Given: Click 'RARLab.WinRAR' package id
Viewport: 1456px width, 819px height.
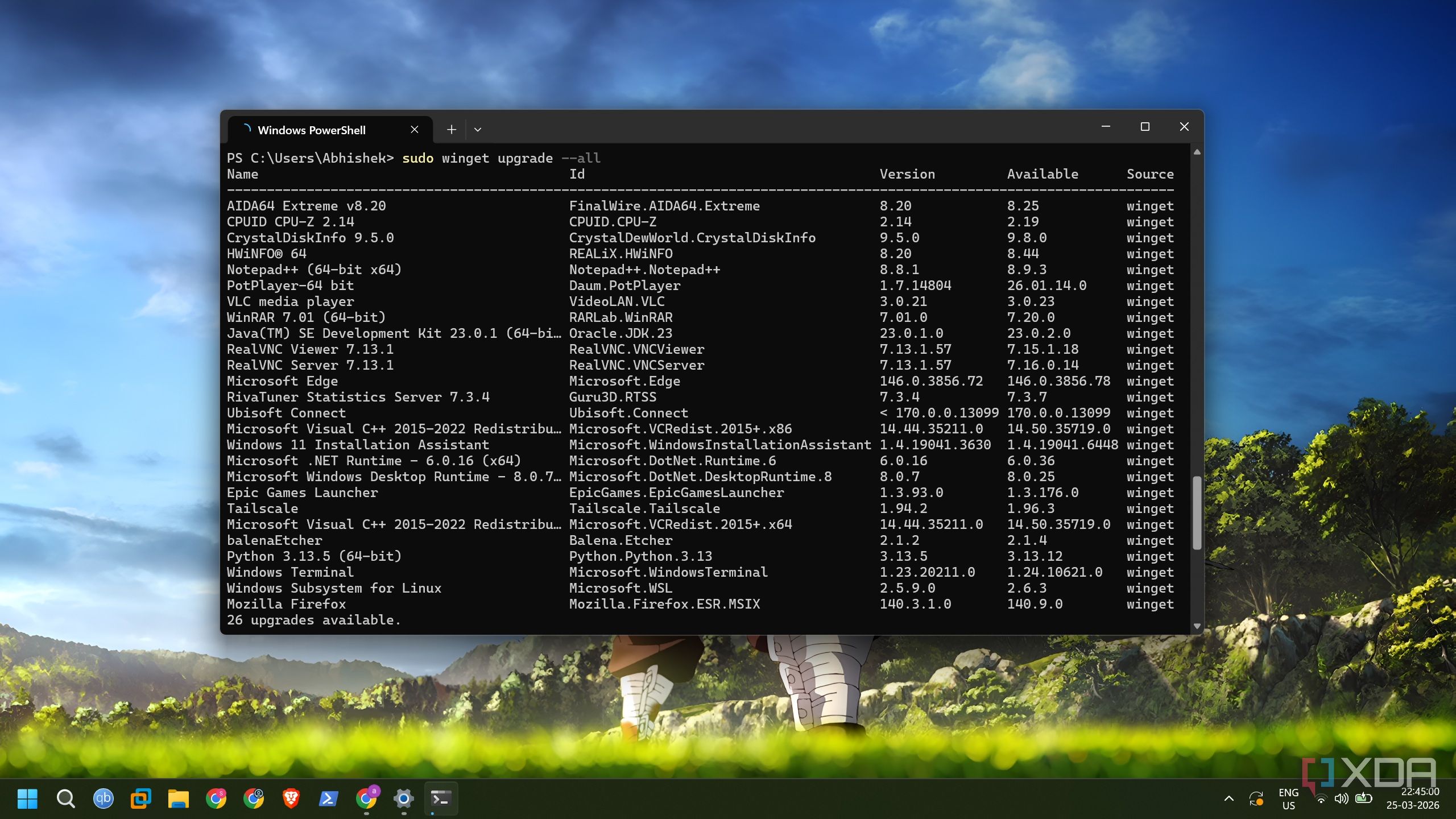Looking at the screenshot, I should point(621,317).
